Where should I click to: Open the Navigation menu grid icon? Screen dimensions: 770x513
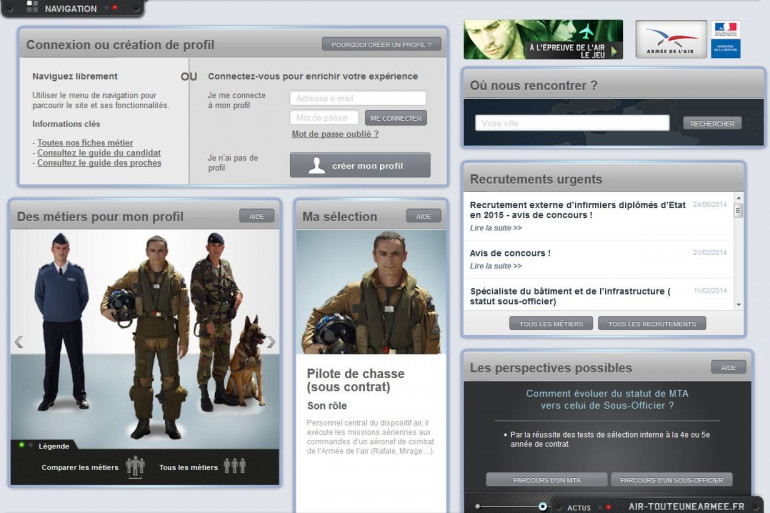pos(32,7)
